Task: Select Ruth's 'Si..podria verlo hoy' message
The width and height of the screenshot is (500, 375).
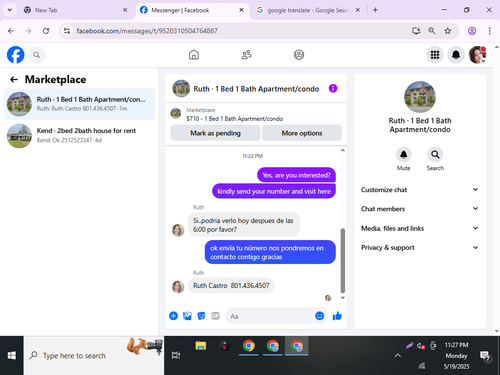Action: click(x=244, y=225)
